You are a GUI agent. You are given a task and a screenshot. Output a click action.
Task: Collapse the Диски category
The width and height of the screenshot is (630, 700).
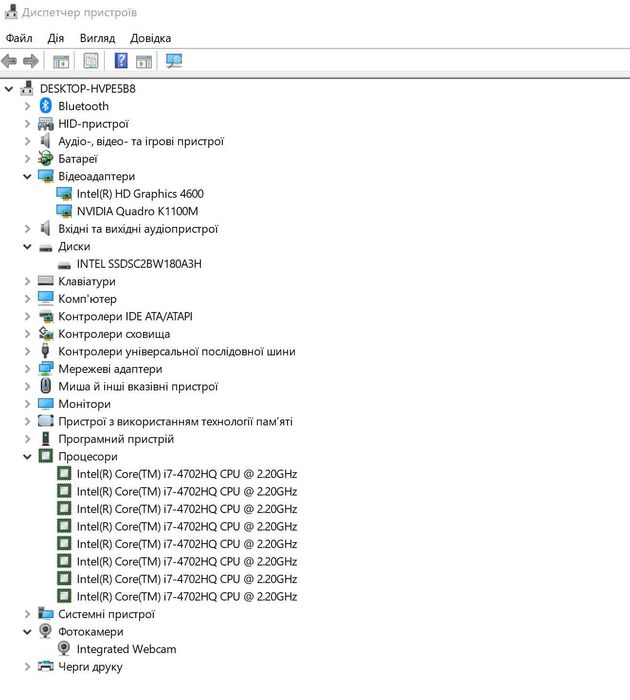coord(27,246)
